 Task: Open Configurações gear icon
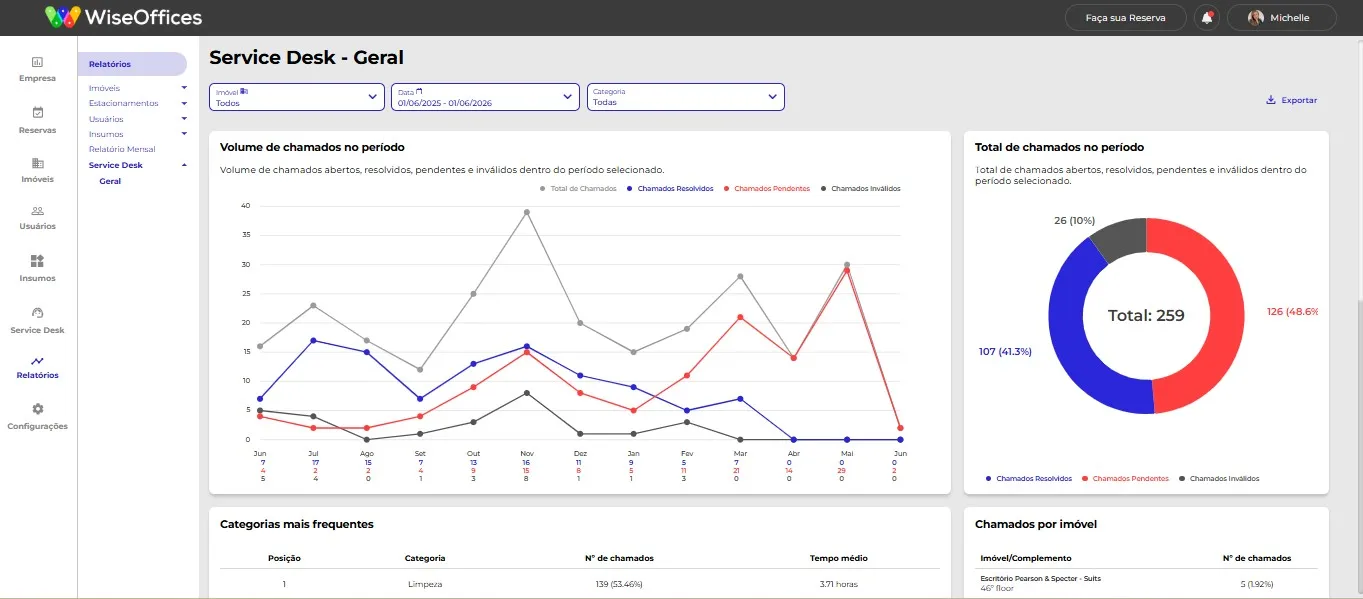[38, 409]
